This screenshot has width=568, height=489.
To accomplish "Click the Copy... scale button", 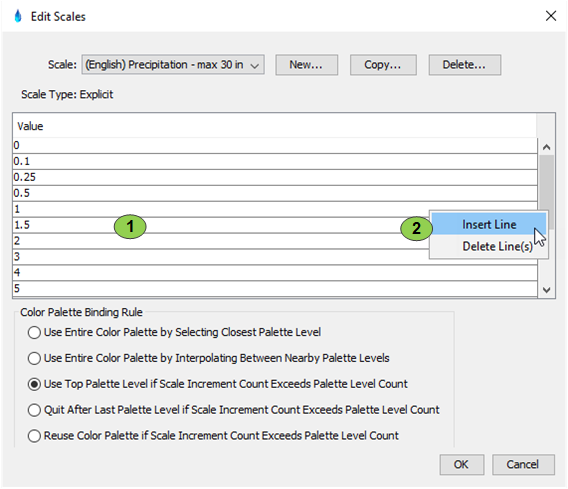I will (x=383, y=65).
